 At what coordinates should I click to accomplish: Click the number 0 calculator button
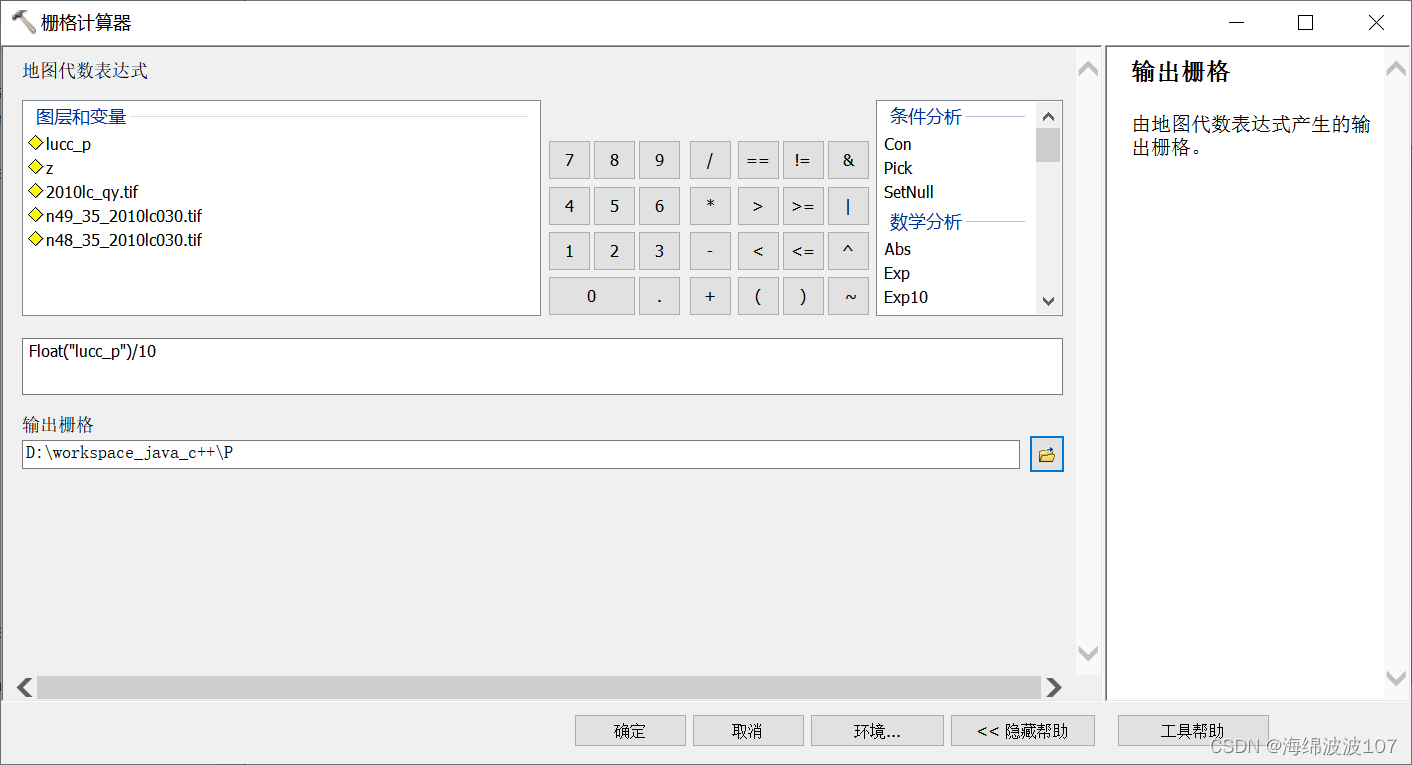tap(591, 296)
